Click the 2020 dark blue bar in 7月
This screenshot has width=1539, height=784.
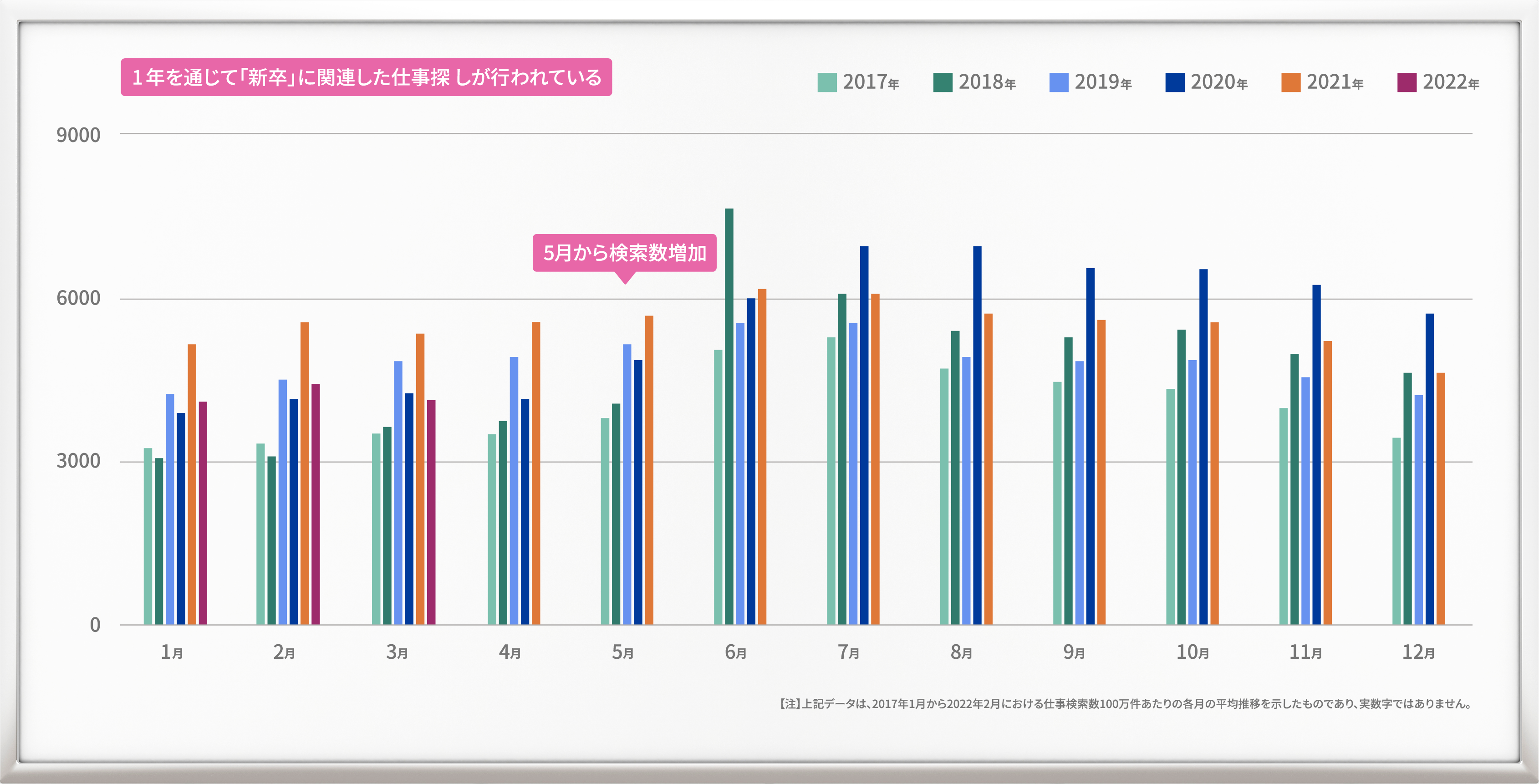(864, 435)
